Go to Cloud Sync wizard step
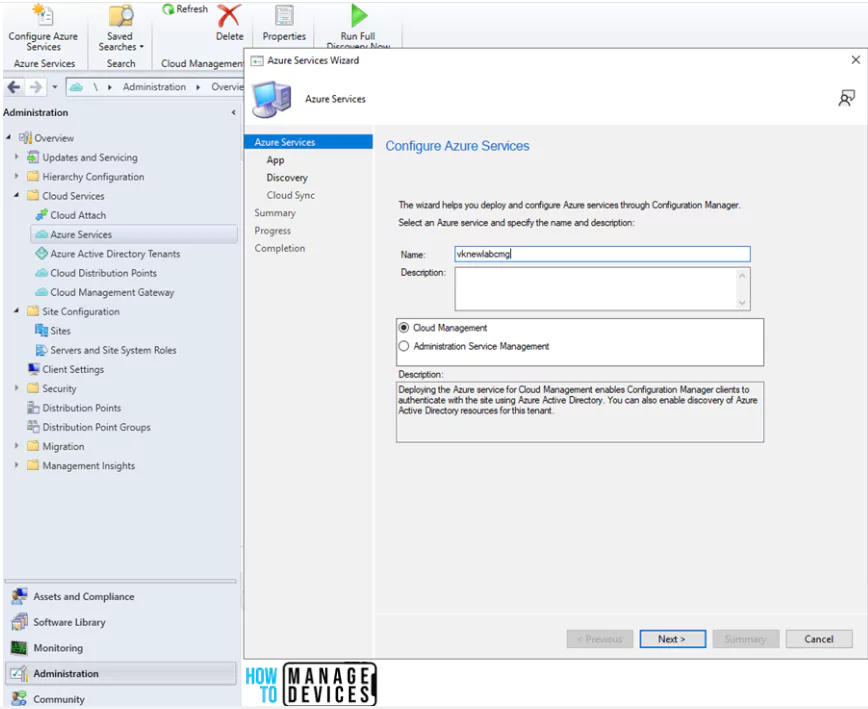 (291, 195)
